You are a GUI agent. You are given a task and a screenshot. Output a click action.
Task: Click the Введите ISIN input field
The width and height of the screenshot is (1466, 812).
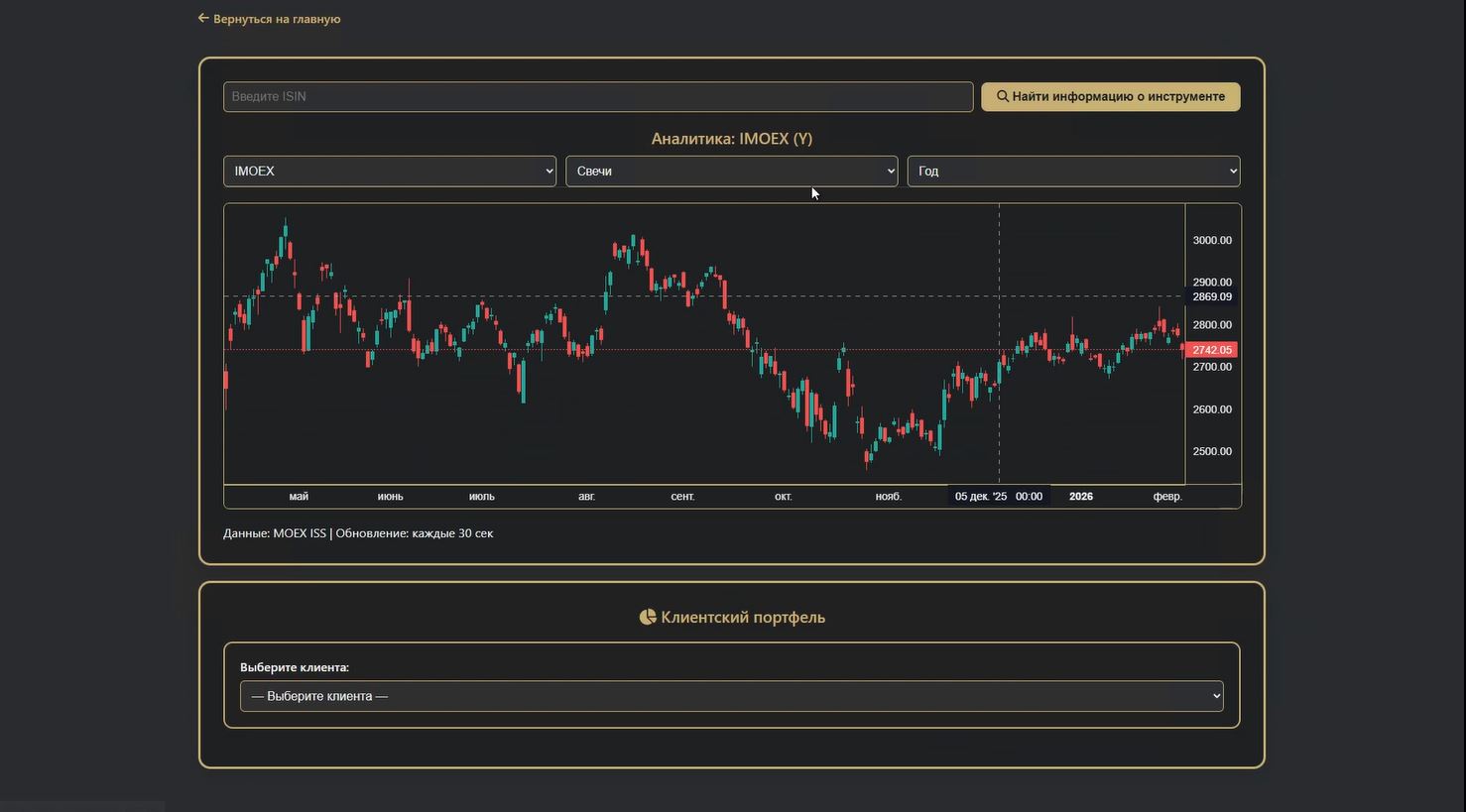(597, 97)
